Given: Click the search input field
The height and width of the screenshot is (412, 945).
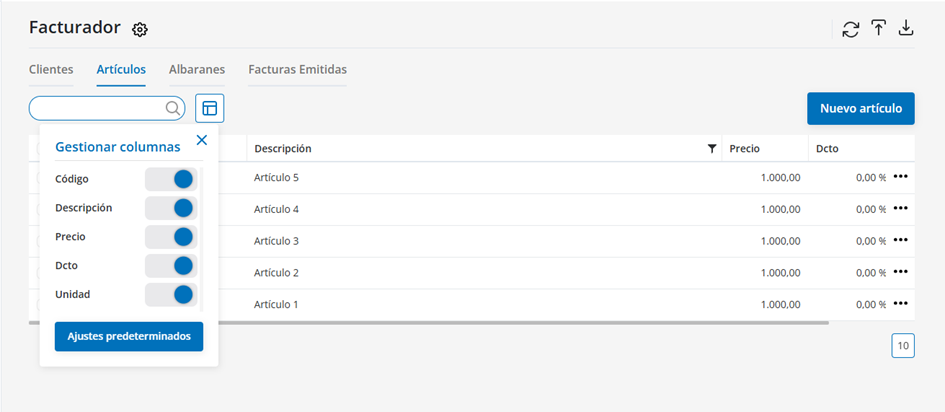Looking at the screenshot, I should coord(95,108).
